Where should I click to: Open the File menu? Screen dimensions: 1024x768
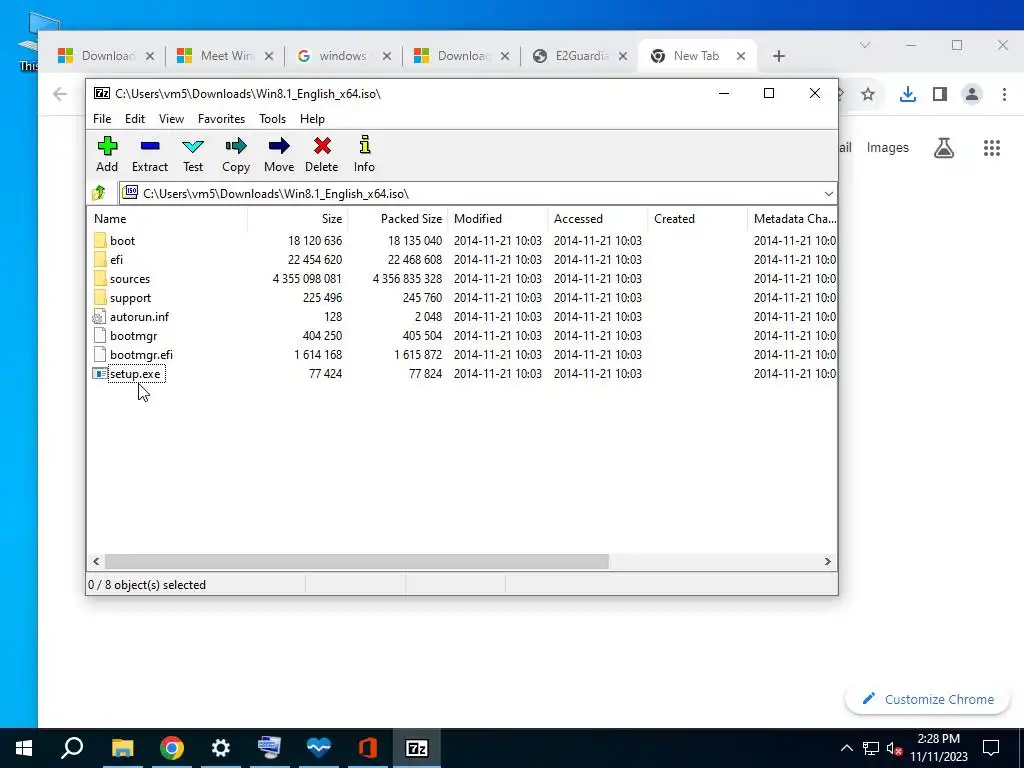102,118
